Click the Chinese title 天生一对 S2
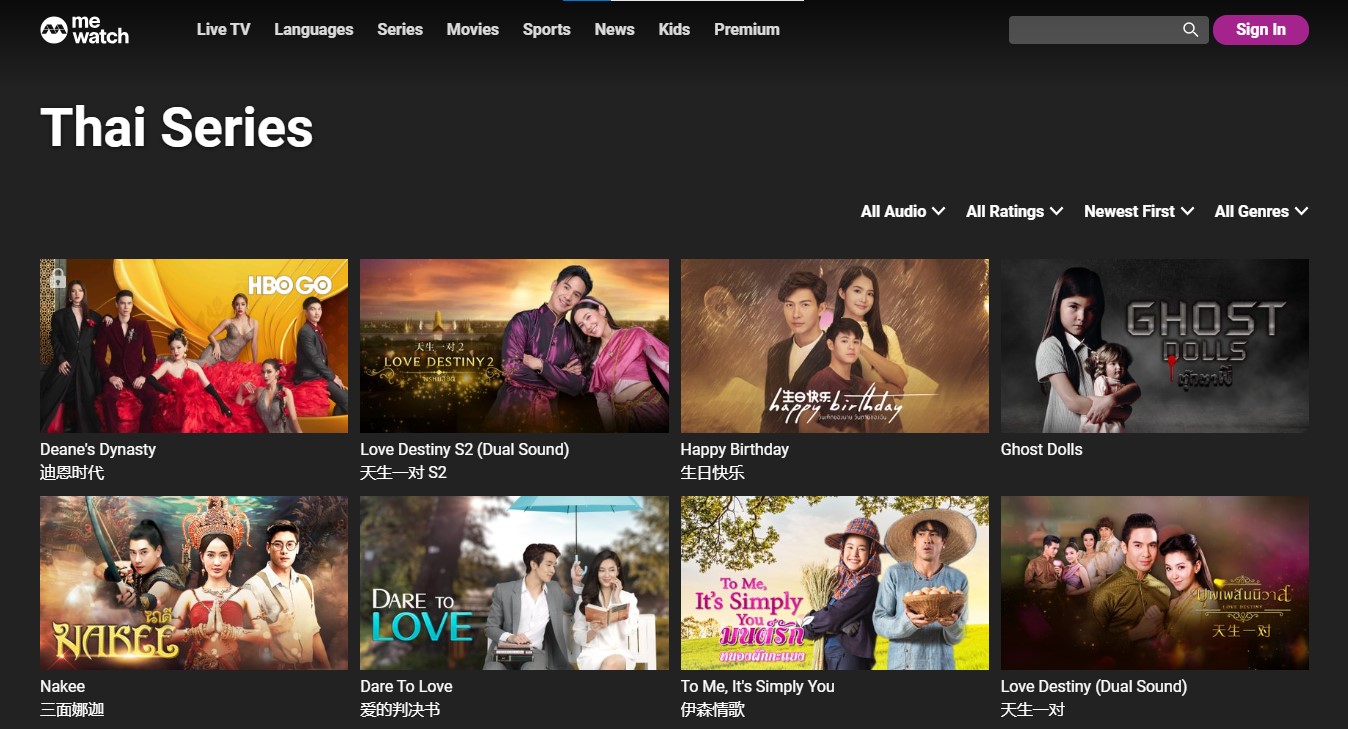This screenshot has width=1348, height=729. point(403,472)
